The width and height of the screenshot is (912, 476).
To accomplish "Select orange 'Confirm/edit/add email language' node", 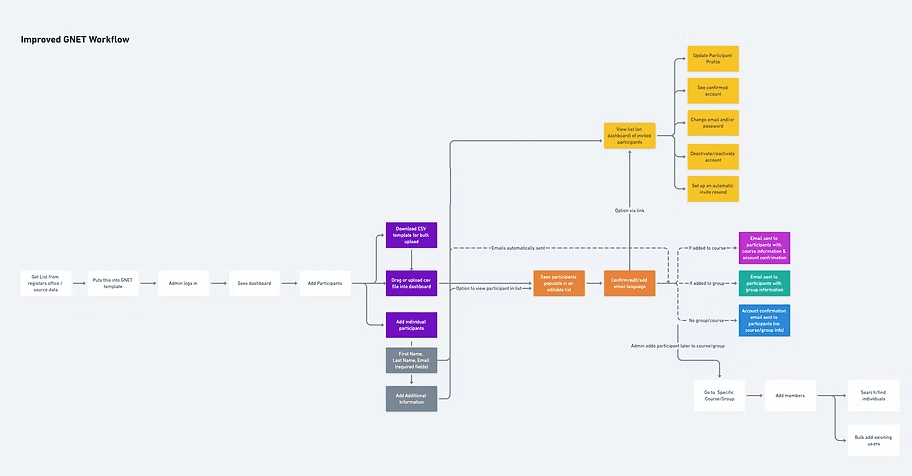I will 629,283.
